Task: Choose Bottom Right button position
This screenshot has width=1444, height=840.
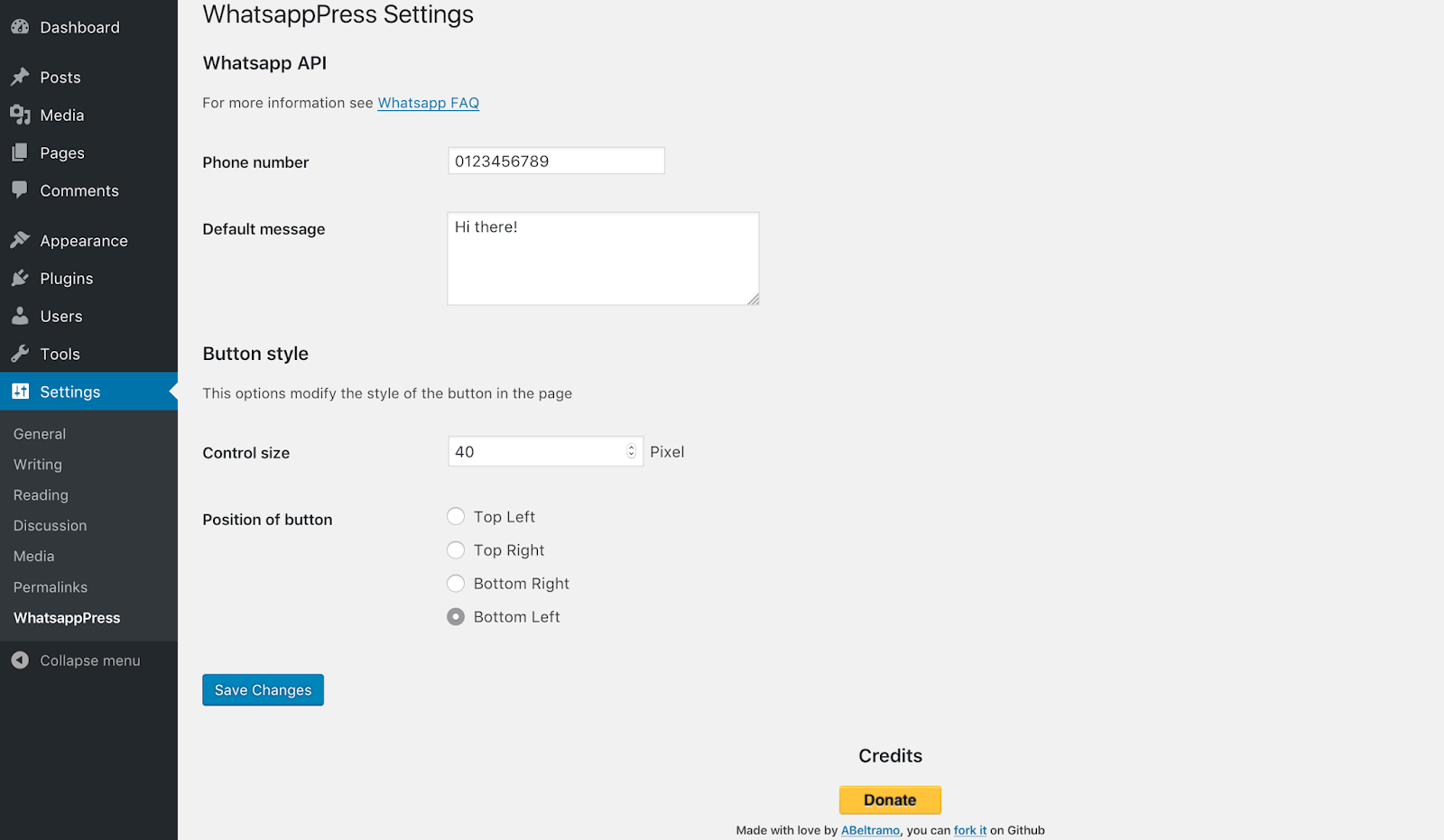Action: pyautogui.click(x=456, y=583)
